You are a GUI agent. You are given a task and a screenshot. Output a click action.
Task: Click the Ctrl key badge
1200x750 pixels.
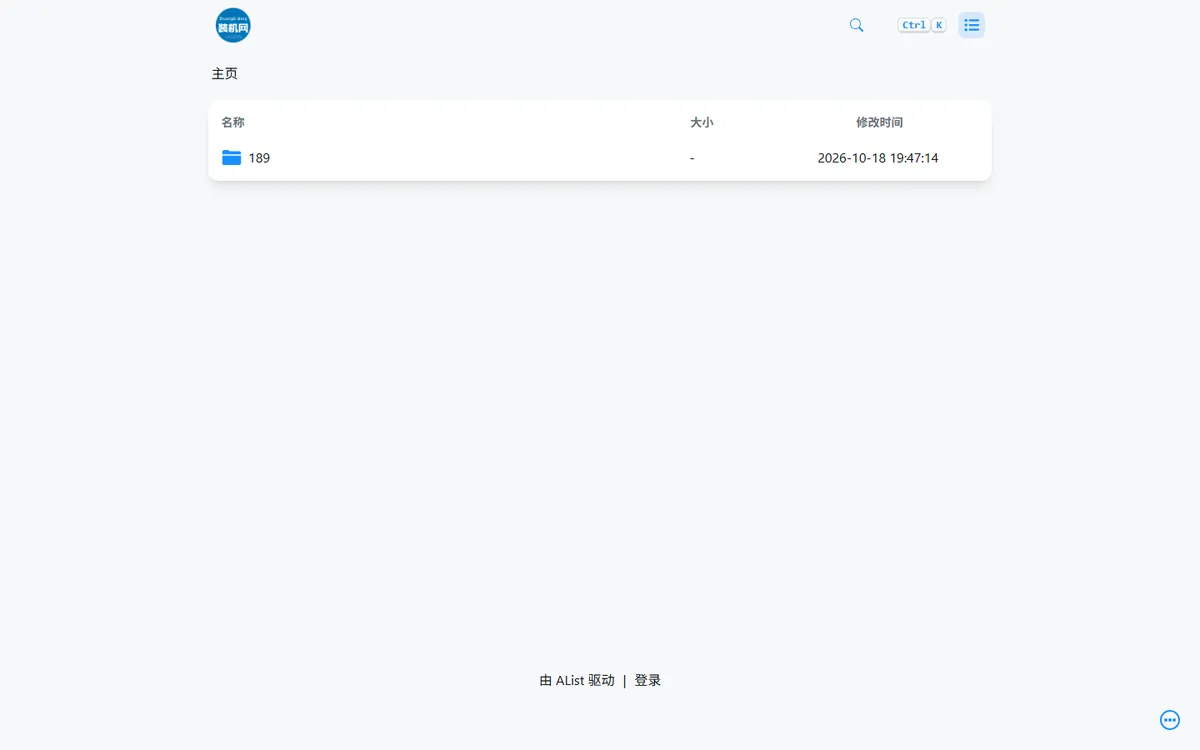click(x=914, y=25)
